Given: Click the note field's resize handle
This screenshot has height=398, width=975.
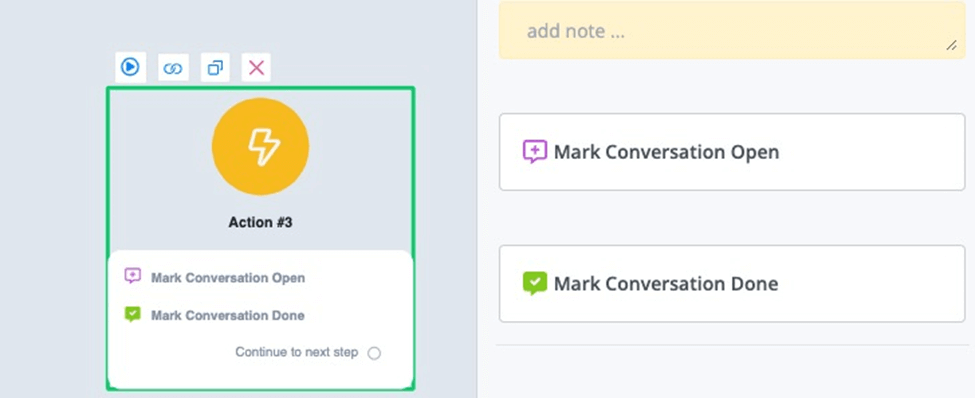Looking at the screenshot, I should (x=951, y=46).
